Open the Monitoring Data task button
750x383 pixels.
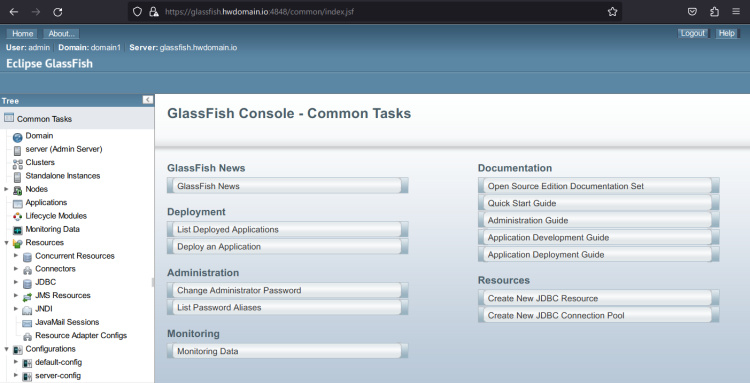pyautogui.click(x=287, y=351)
